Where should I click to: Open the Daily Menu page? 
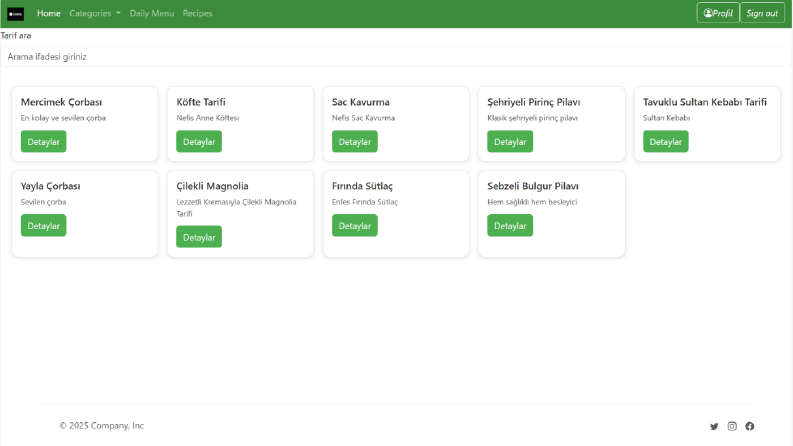(152, 14)
